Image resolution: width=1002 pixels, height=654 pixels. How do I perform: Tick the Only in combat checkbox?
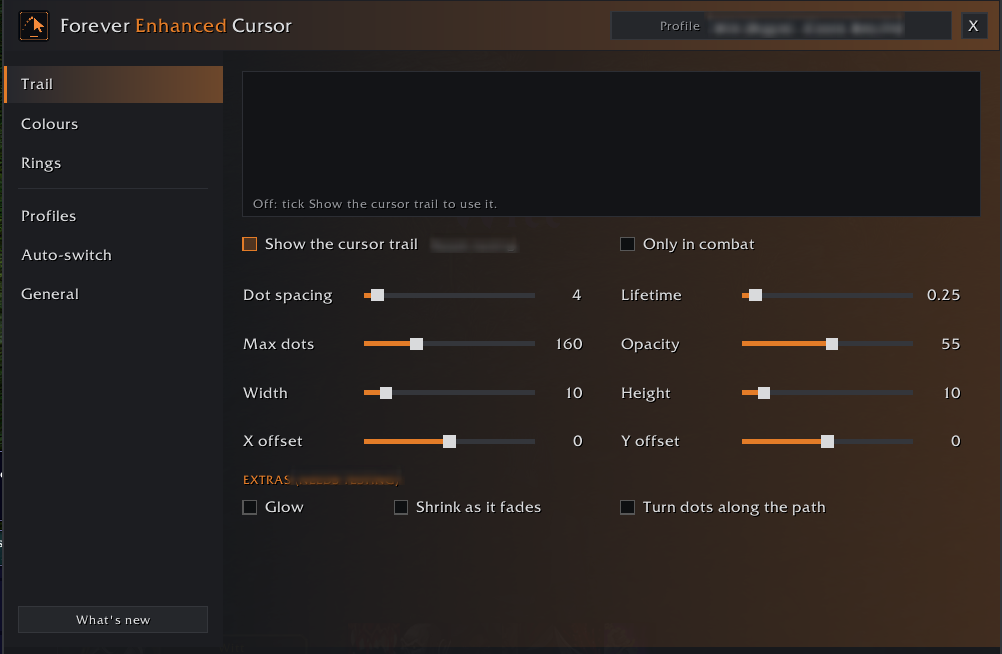628,244
